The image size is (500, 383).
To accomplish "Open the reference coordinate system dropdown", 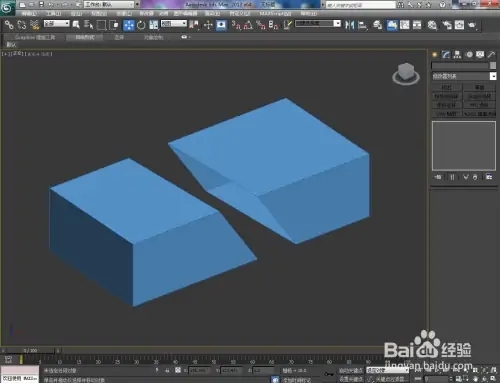I will (x=174, y=24).
